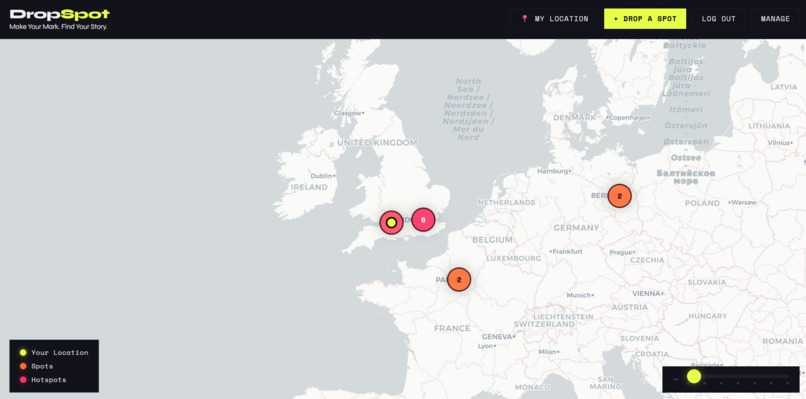Click the UNITED KINGDOM country label
The width and height of the screenshot is (806, 399).
377,142
